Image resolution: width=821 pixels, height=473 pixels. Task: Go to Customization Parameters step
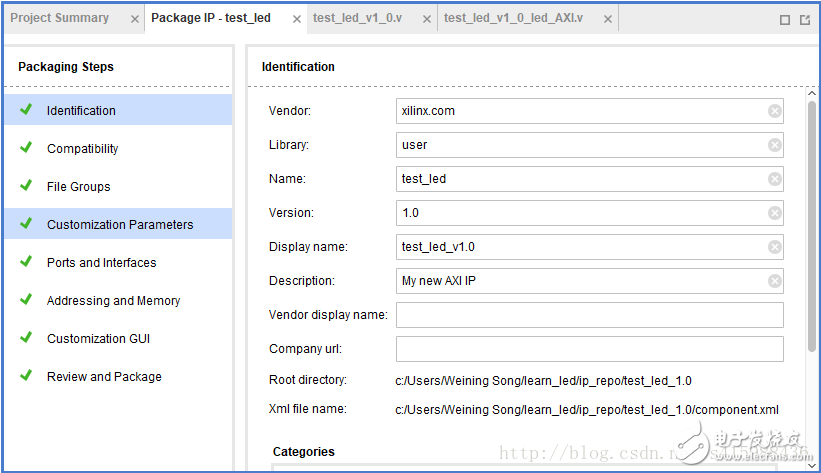coord(120,225)
